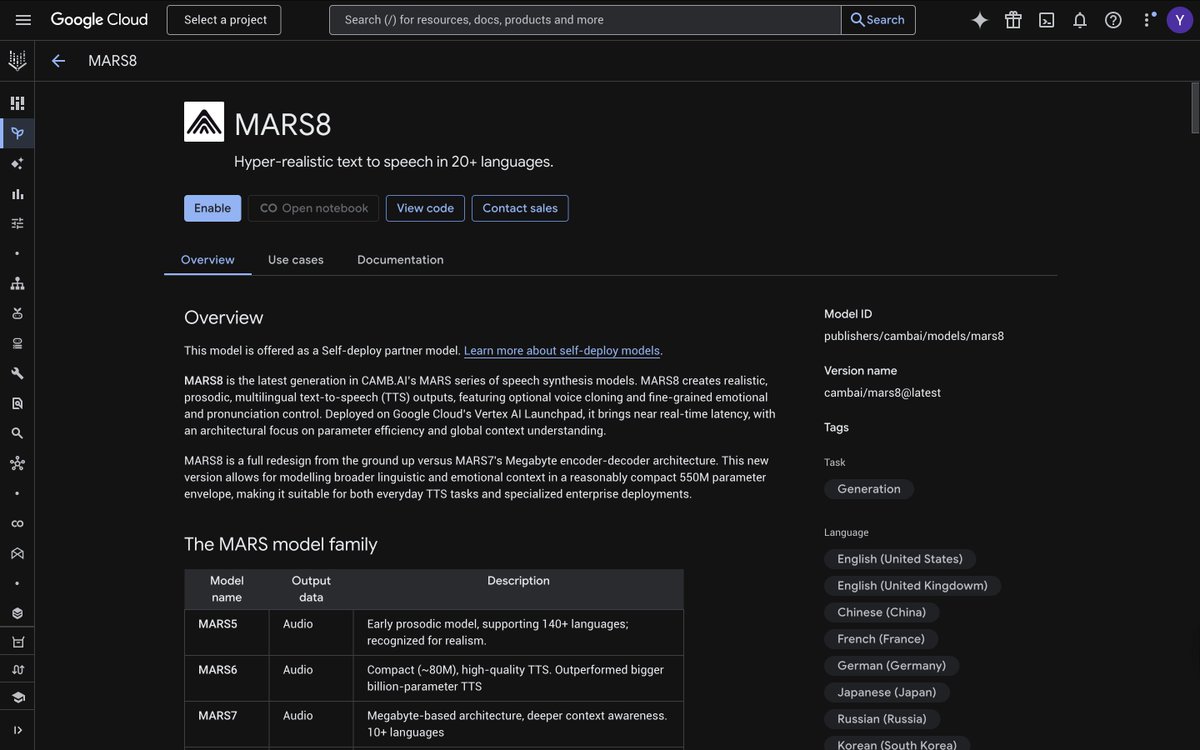
Task: Click the page vertical scrollbar
Action: coord(1195,107)
